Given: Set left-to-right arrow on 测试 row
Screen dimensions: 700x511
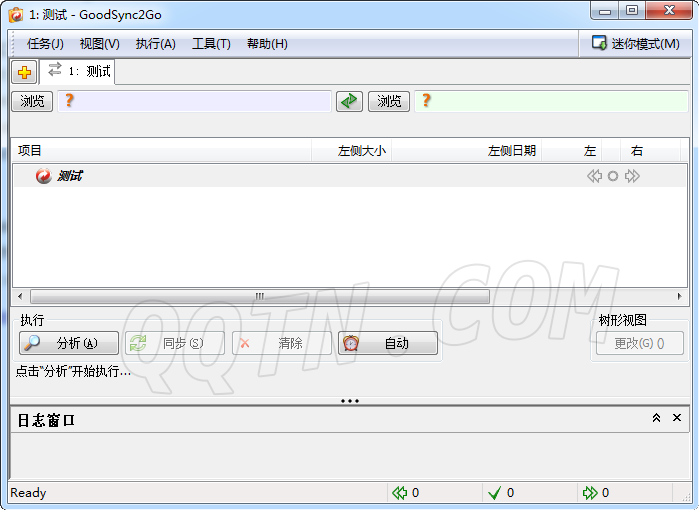Looking at the screenshot, I should coord(632,176).
